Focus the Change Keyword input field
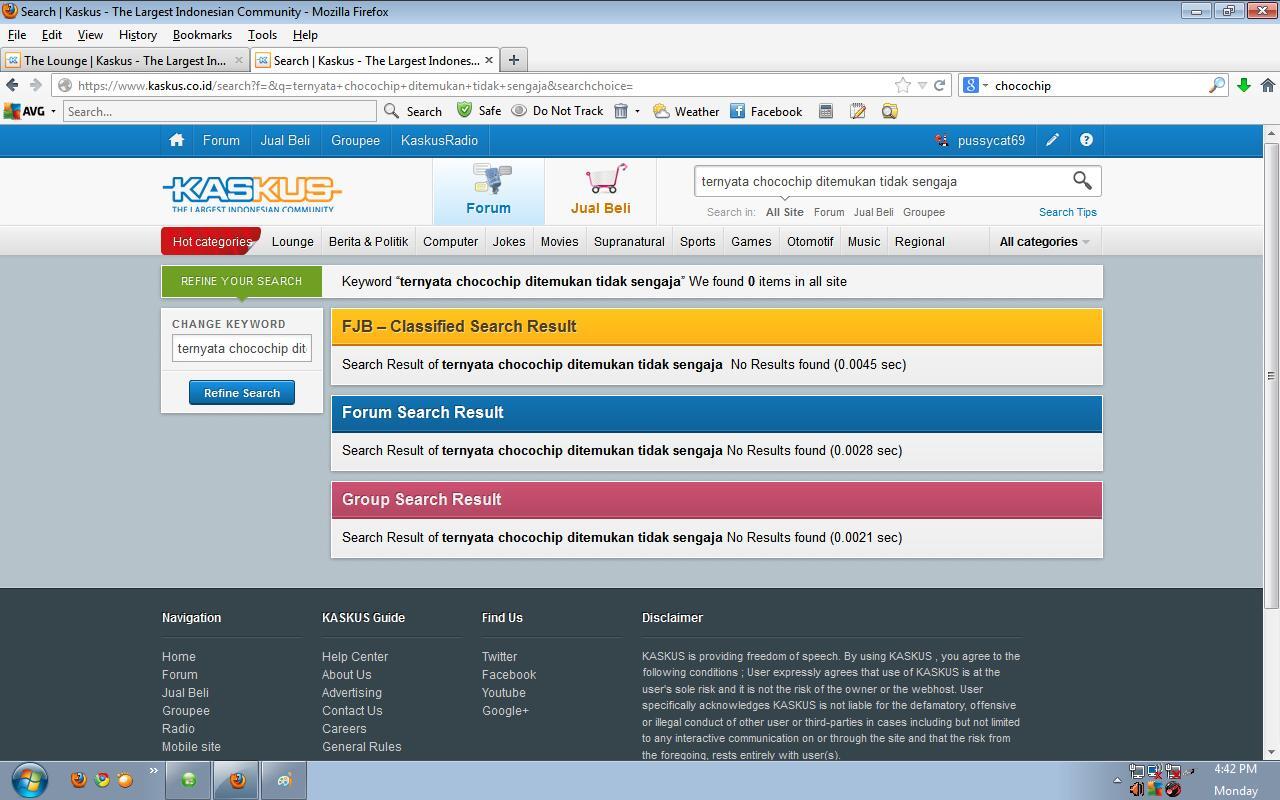The image size is (1280, 800). [242, 348]
